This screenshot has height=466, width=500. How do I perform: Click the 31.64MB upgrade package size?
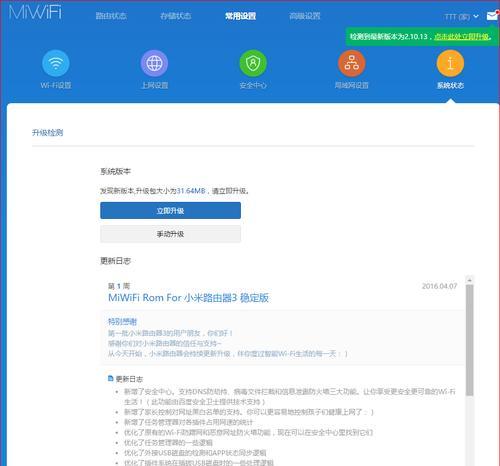(191, 191)
